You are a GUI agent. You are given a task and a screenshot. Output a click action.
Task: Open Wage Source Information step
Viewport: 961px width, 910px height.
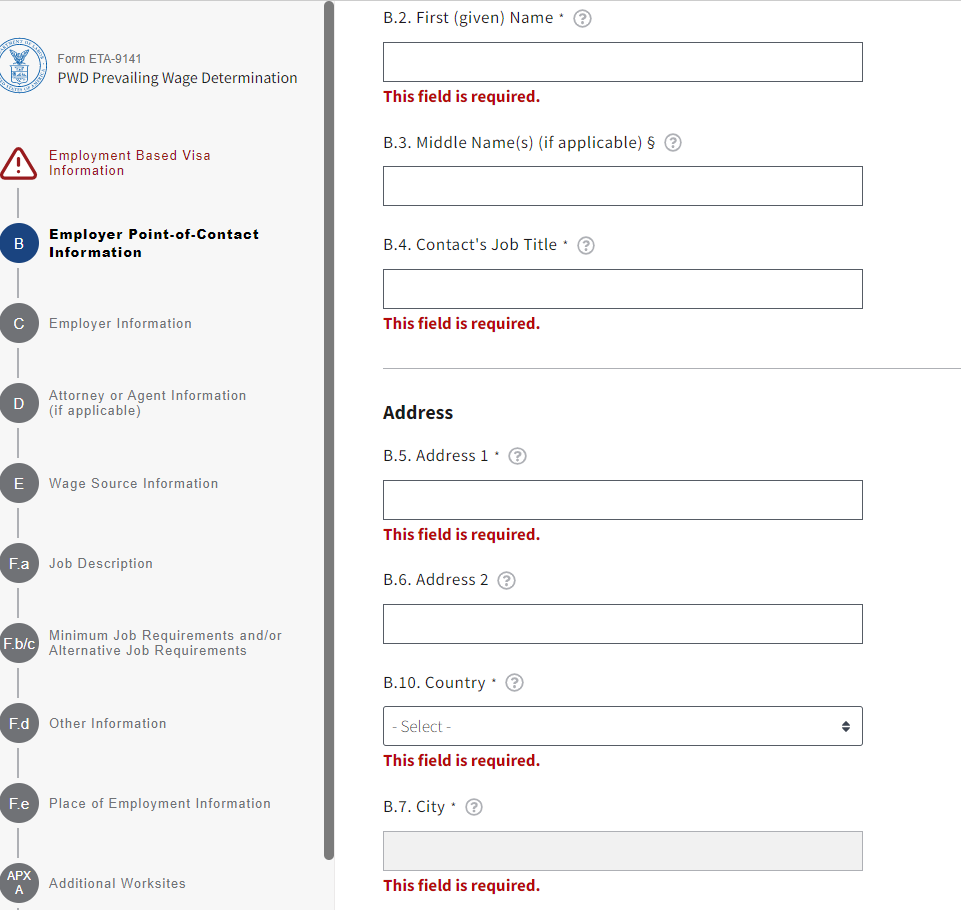click(133, 484)
